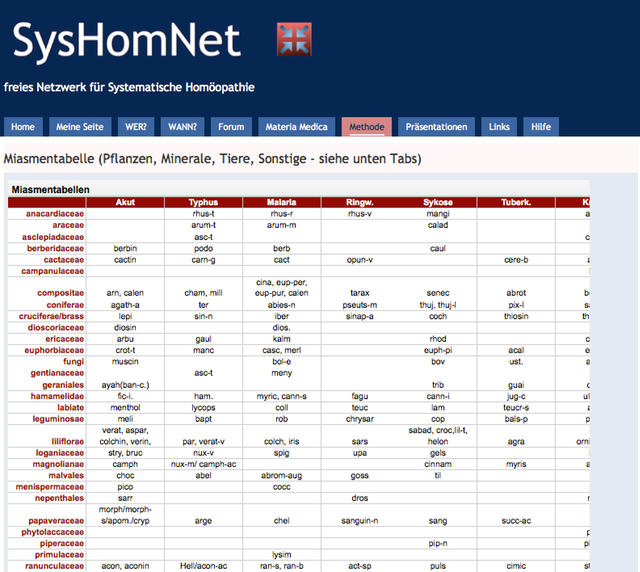Select the malvales row label
The width and height of the screenshot is (640, 572).
click(66, 475)
